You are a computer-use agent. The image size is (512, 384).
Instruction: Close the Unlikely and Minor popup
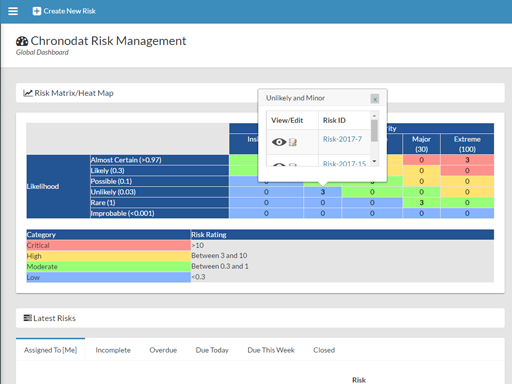(x=375, y=99)
